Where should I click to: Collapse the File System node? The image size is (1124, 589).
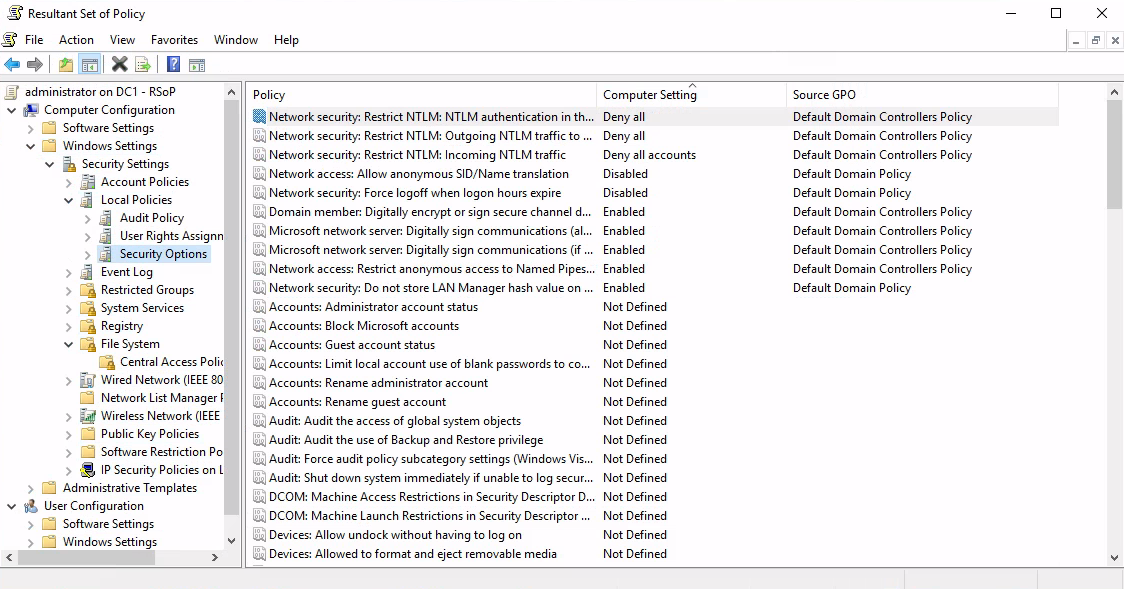point(68,345)
